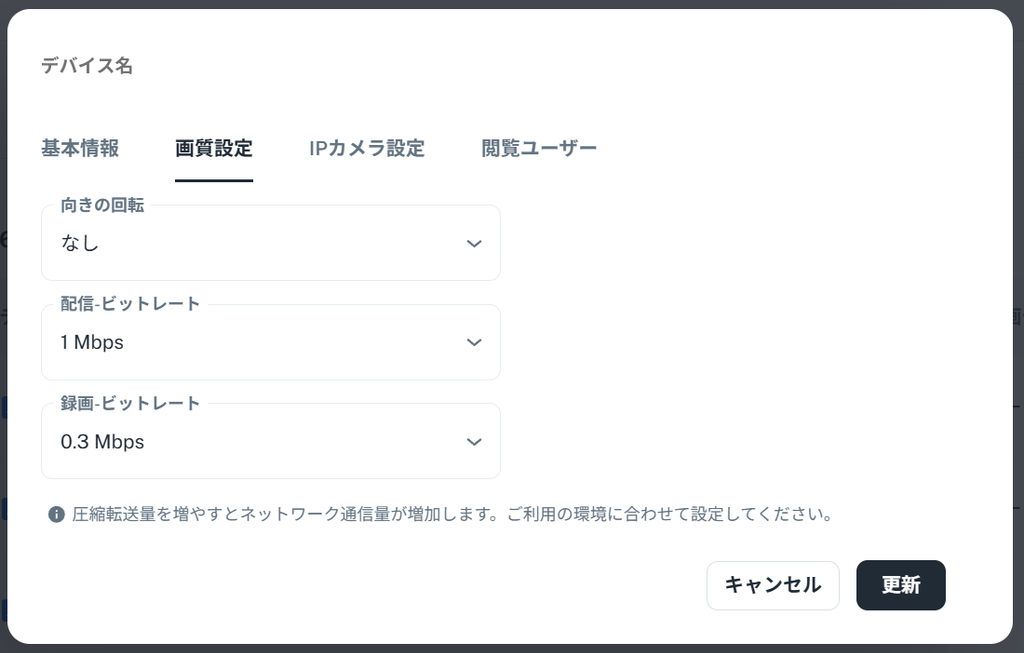Click the デバイス名 dialog title

[87, 66]
